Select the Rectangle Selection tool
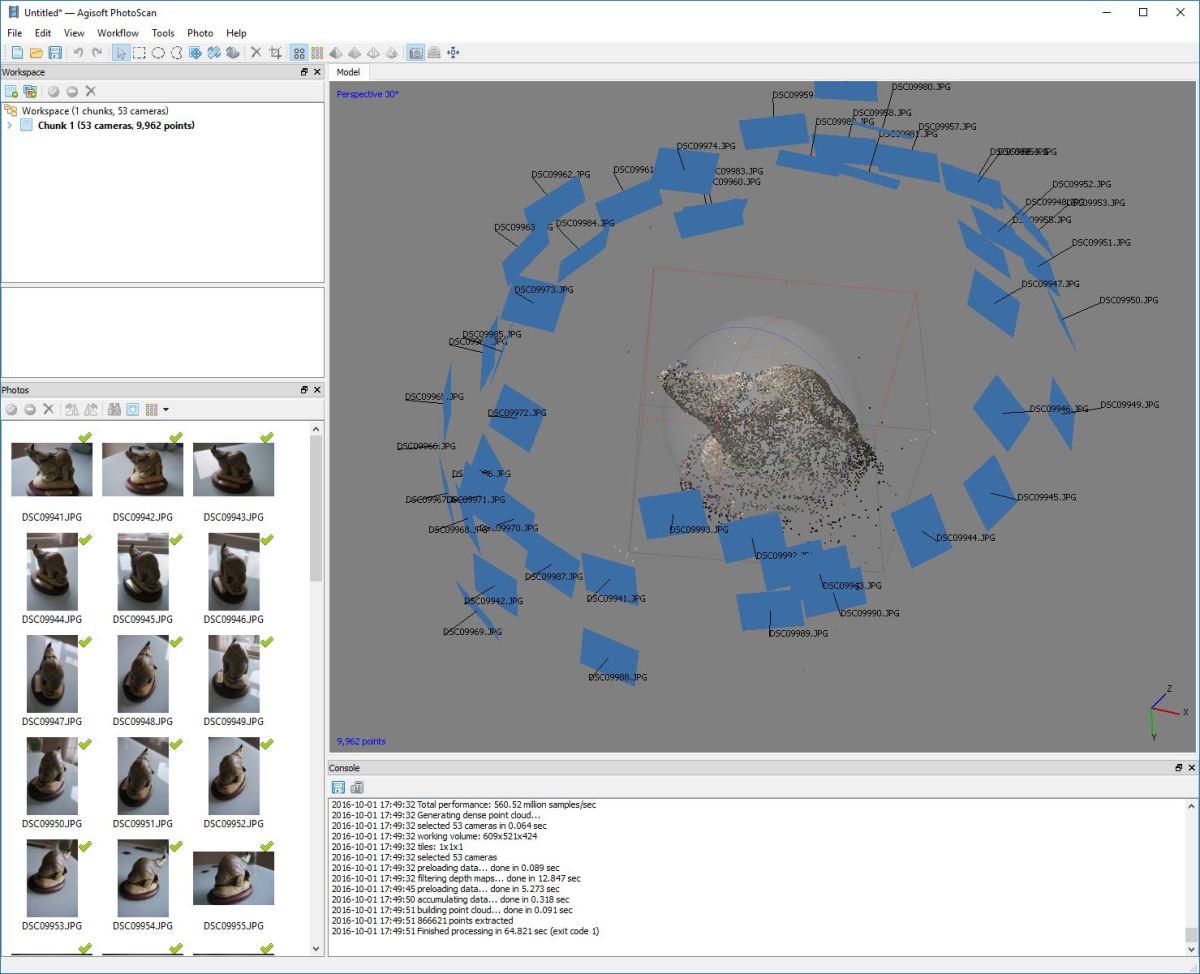Image resolution: width=1200 pixels, height=974 pixels. (x=139, y=52)
